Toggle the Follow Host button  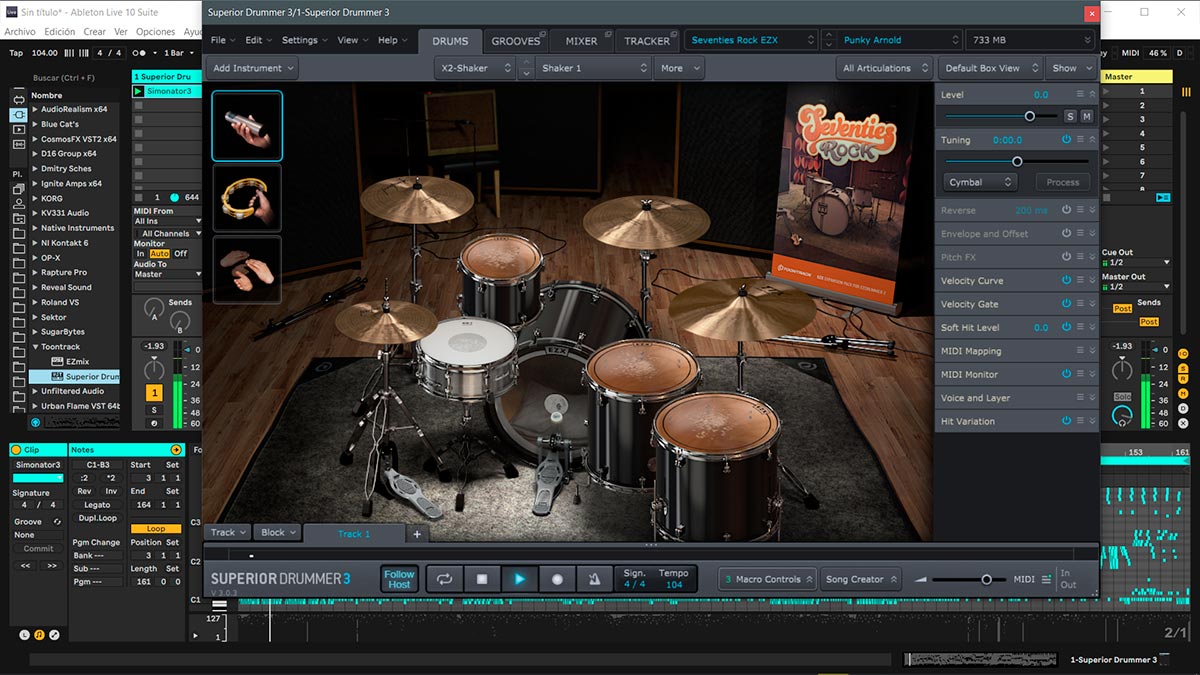tap(399, 579)
